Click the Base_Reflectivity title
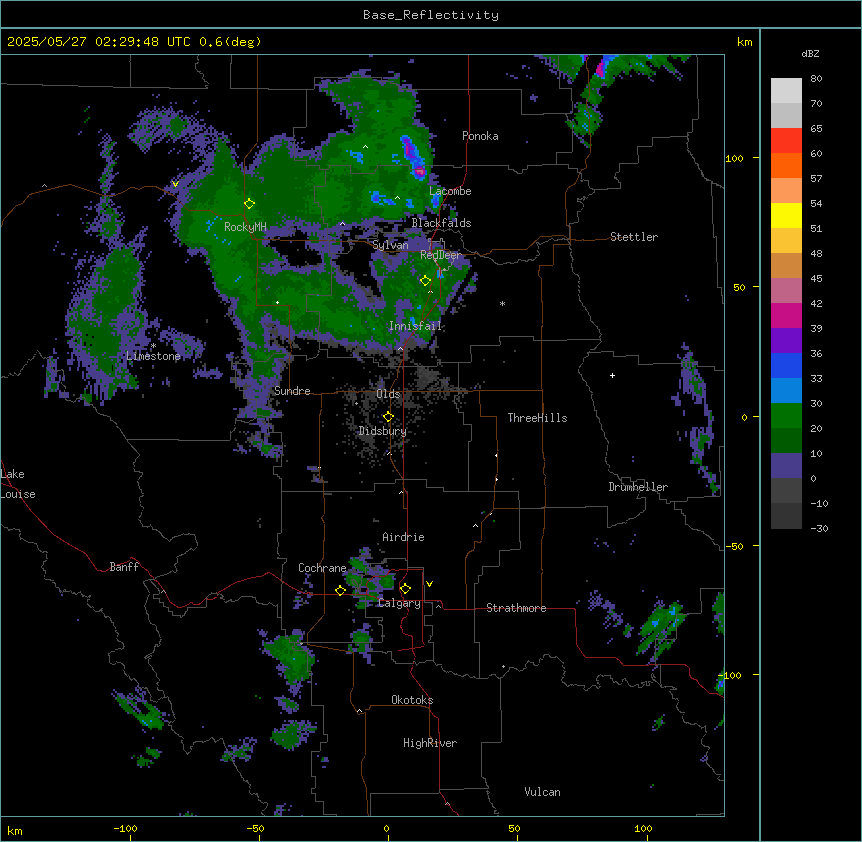The height and width of the screenshot is (842, 862). 431,15
